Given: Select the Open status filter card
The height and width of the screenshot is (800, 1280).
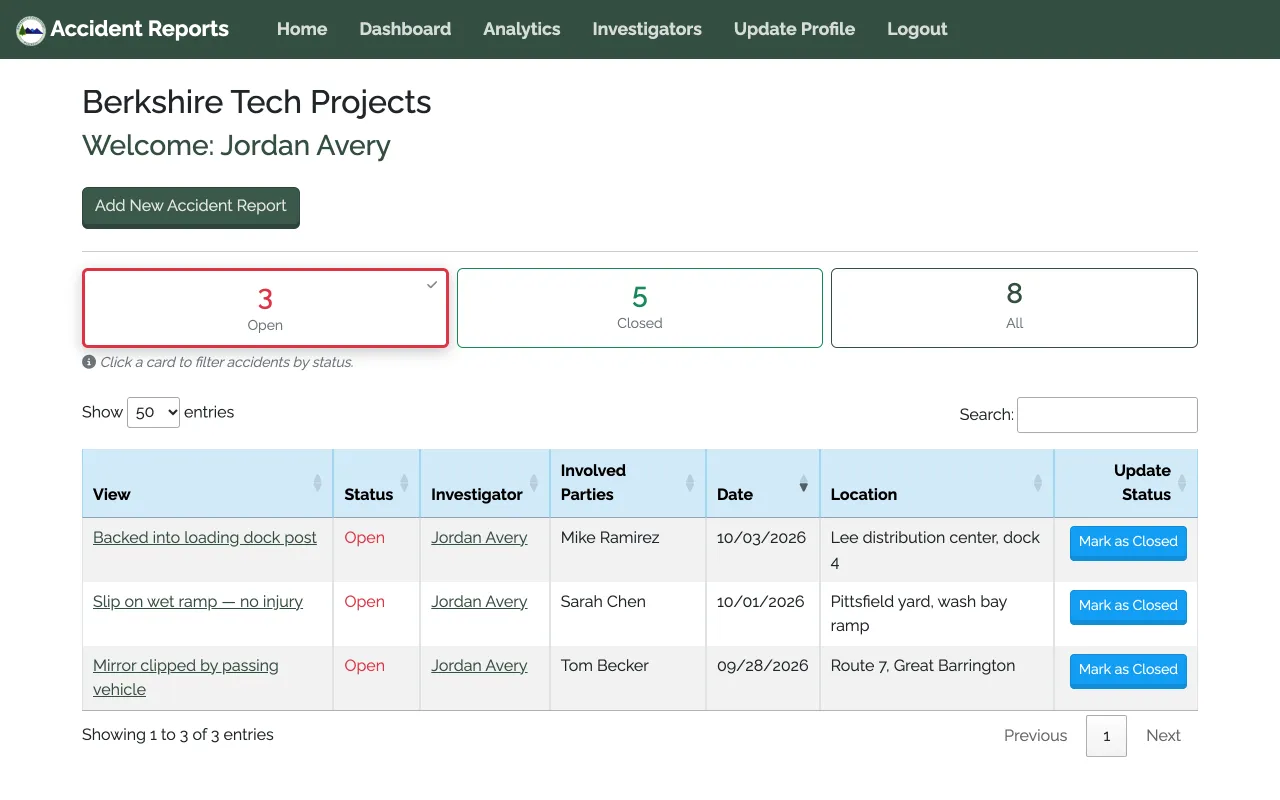Looking at the screenshot, I should click(x=265, y=308).
